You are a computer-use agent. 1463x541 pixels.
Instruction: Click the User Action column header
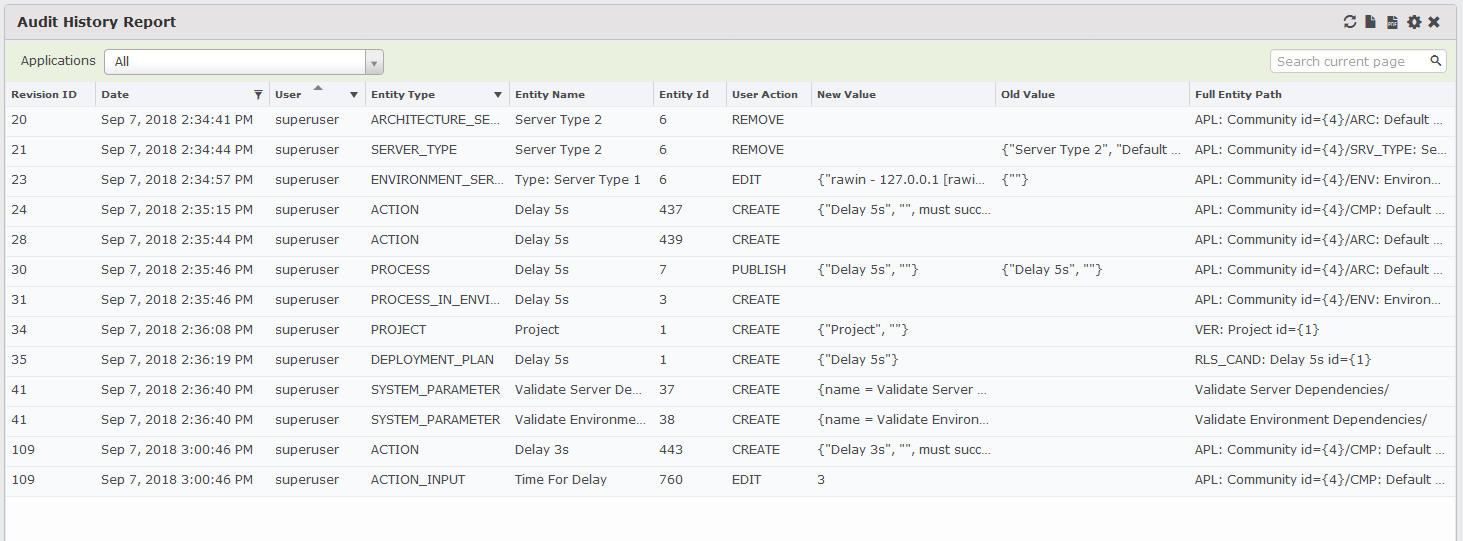pos(769,94)
